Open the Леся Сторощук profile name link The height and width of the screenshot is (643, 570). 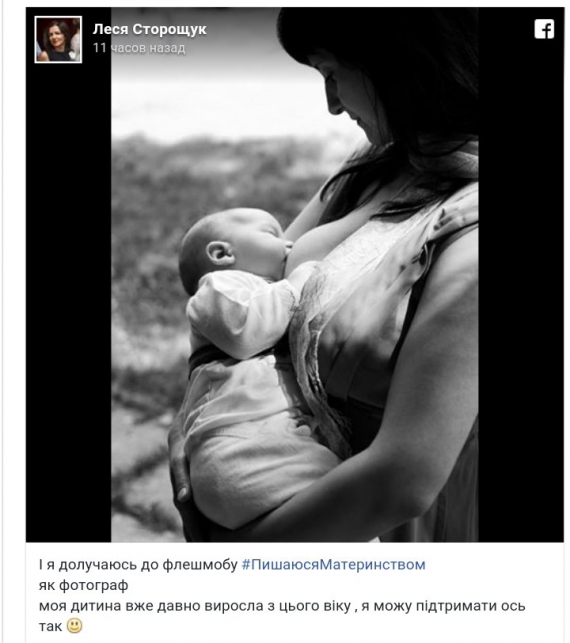tap(149, 29)
